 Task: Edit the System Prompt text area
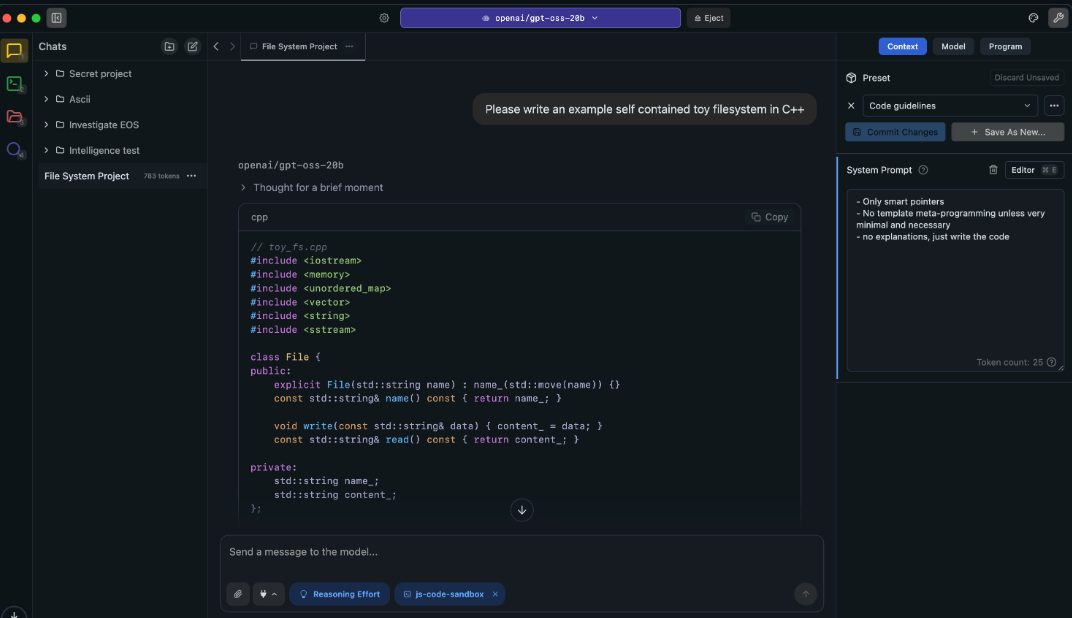point(955,280)
